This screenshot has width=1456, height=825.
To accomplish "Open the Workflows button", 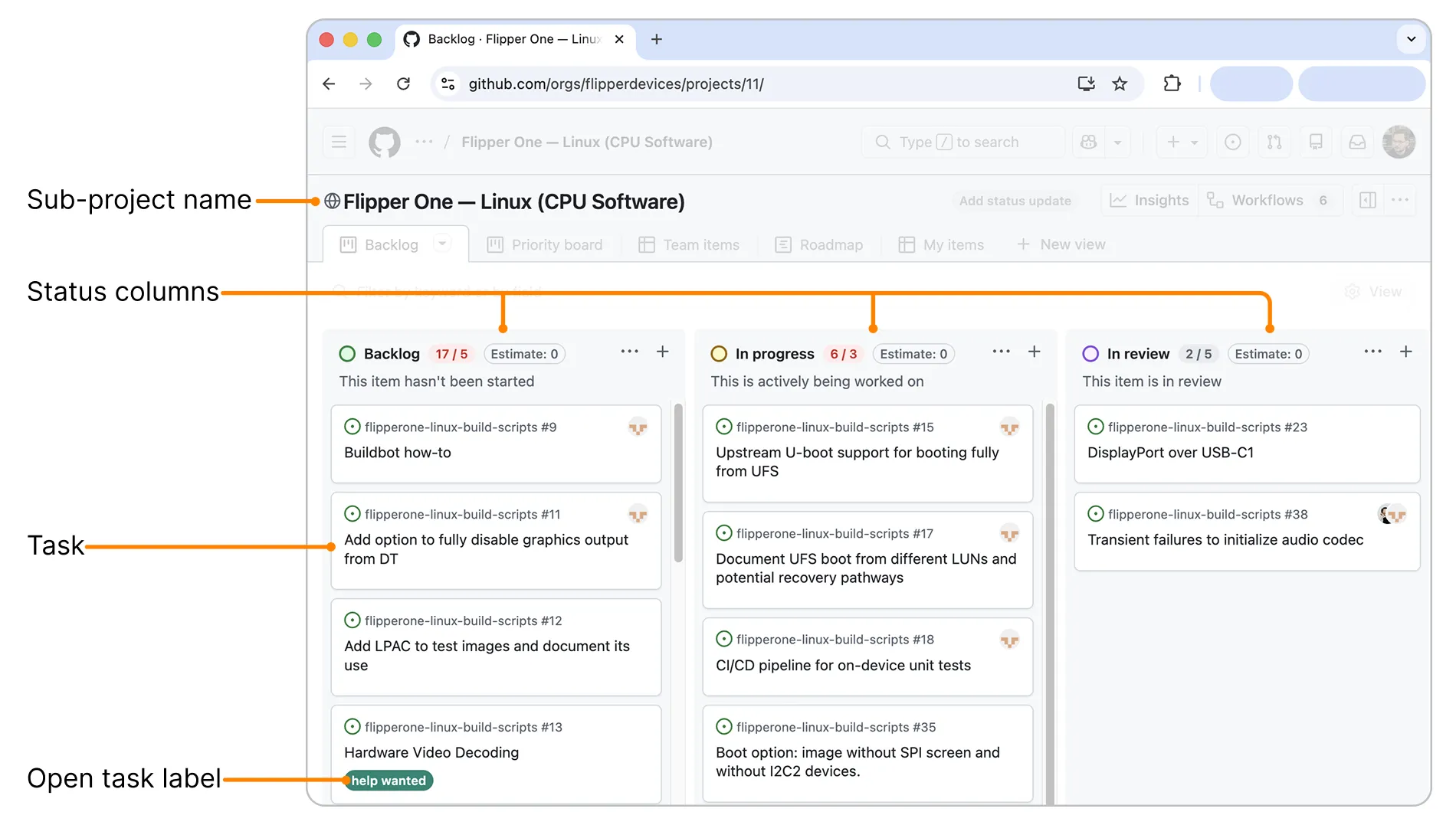I will pyautogui.click(x=1270, y=201).
